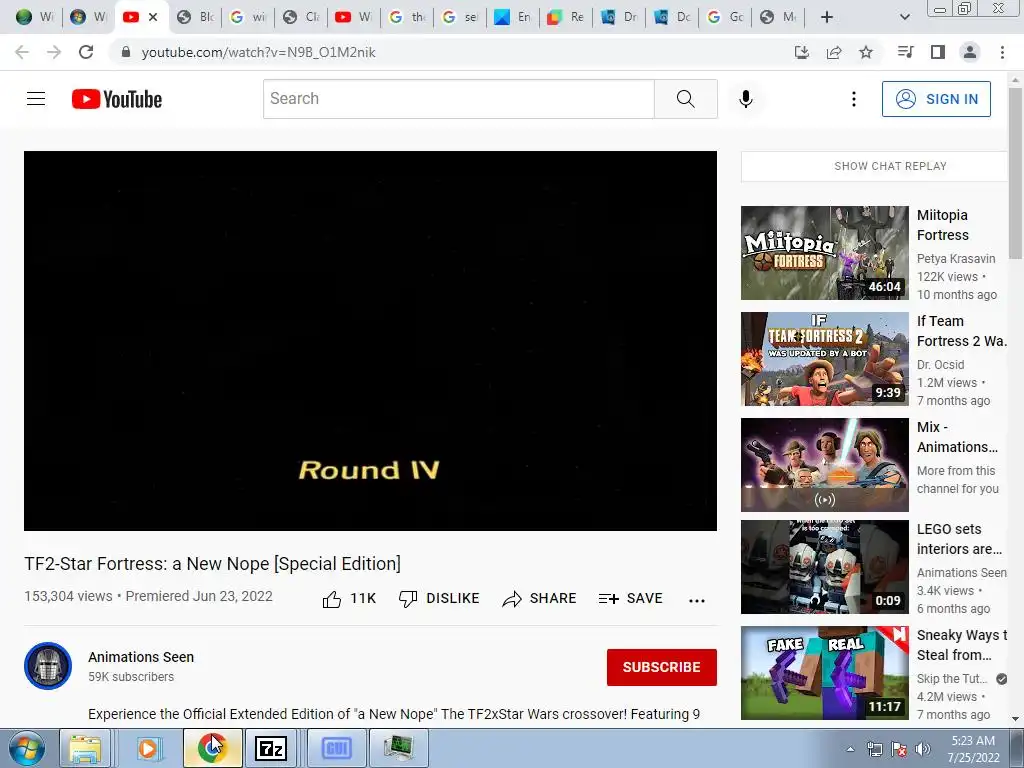1024x768 pixels.
Task: Open the SHARE dialog
Action: (x=539, y=598)
